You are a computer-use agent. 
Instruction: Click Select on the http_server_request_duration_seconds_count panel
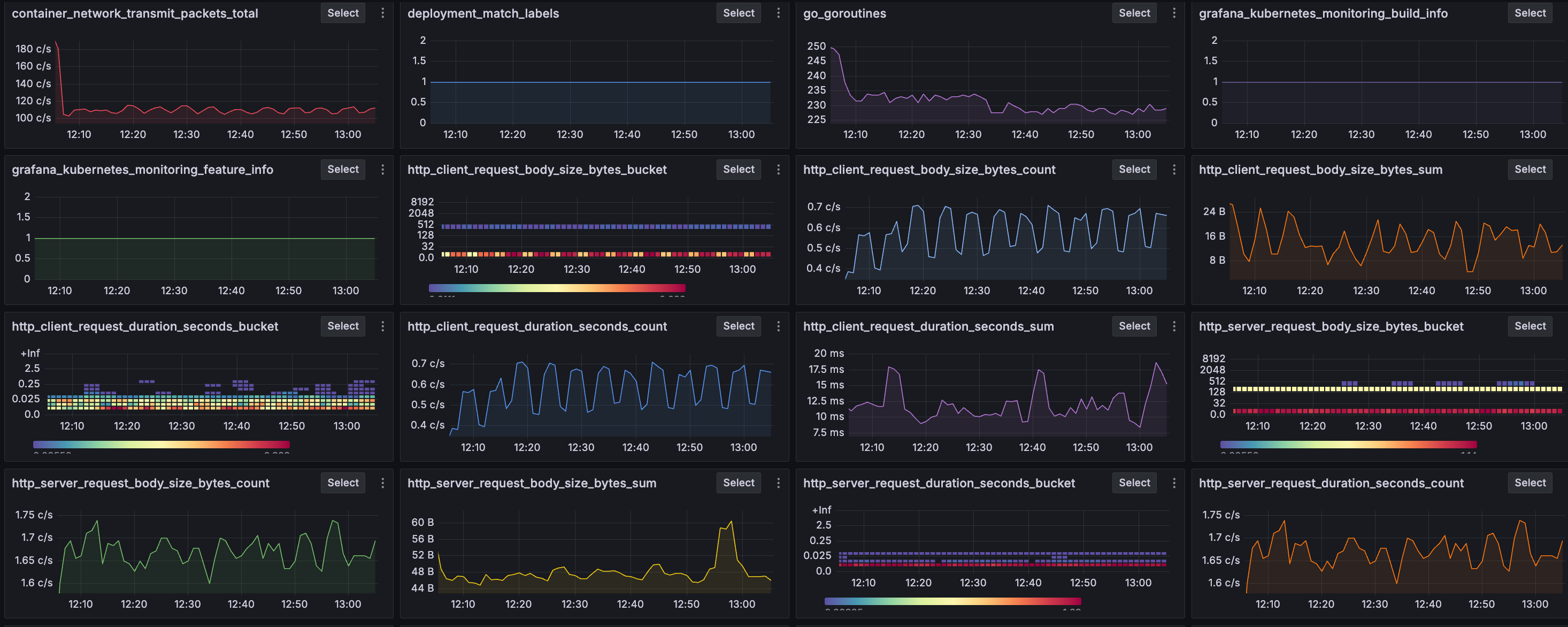(1530, 483)
